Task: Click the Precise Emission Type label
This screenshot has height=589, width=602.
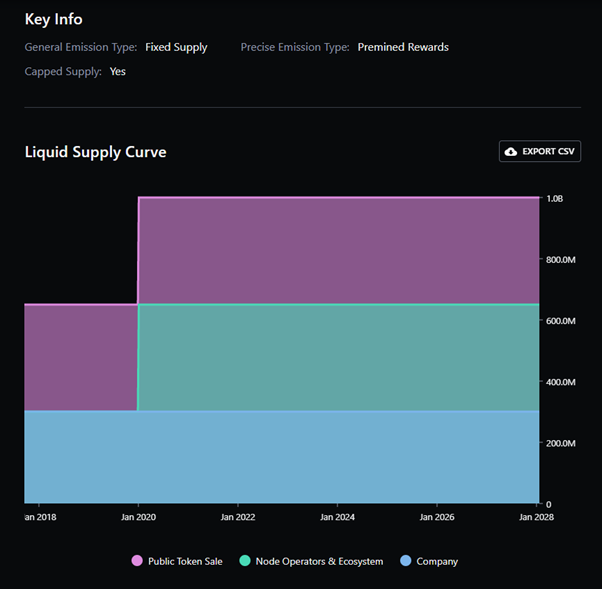Action: (295, 47)
